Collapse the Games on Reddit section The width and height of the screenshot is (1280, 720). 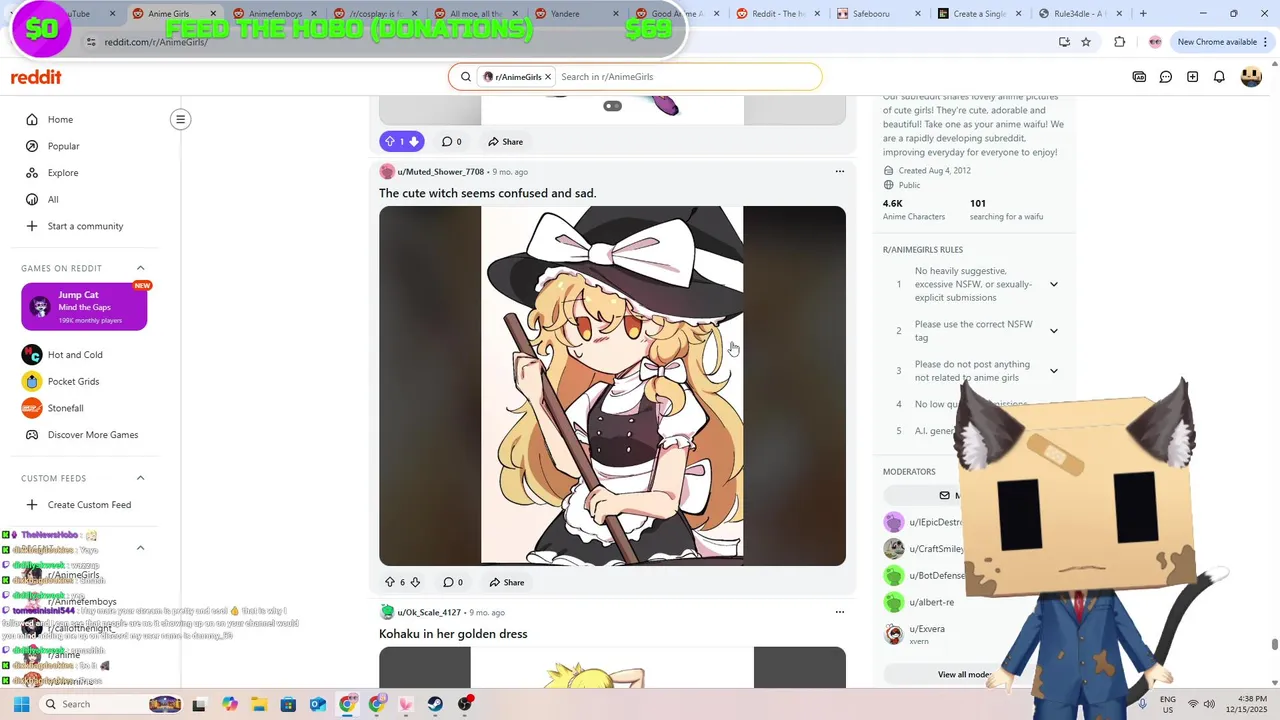point(140,268)
